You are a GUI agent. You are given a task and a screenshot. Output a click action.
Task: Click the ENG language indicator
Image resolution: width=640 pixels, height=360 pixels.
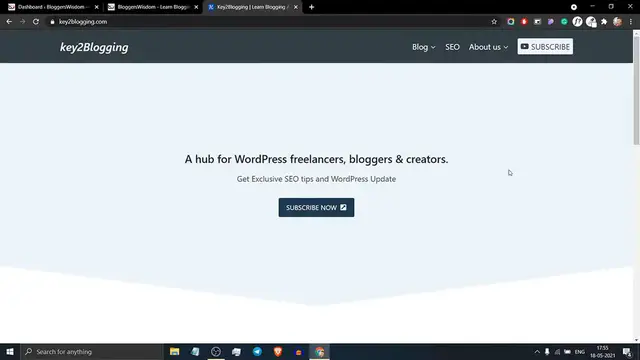coord(580,351)
